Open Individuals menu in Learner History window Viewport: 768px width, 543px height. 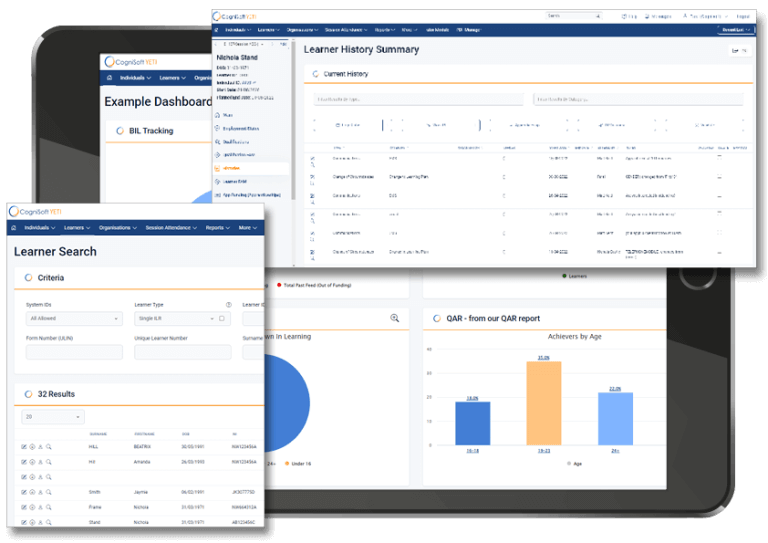238,30
